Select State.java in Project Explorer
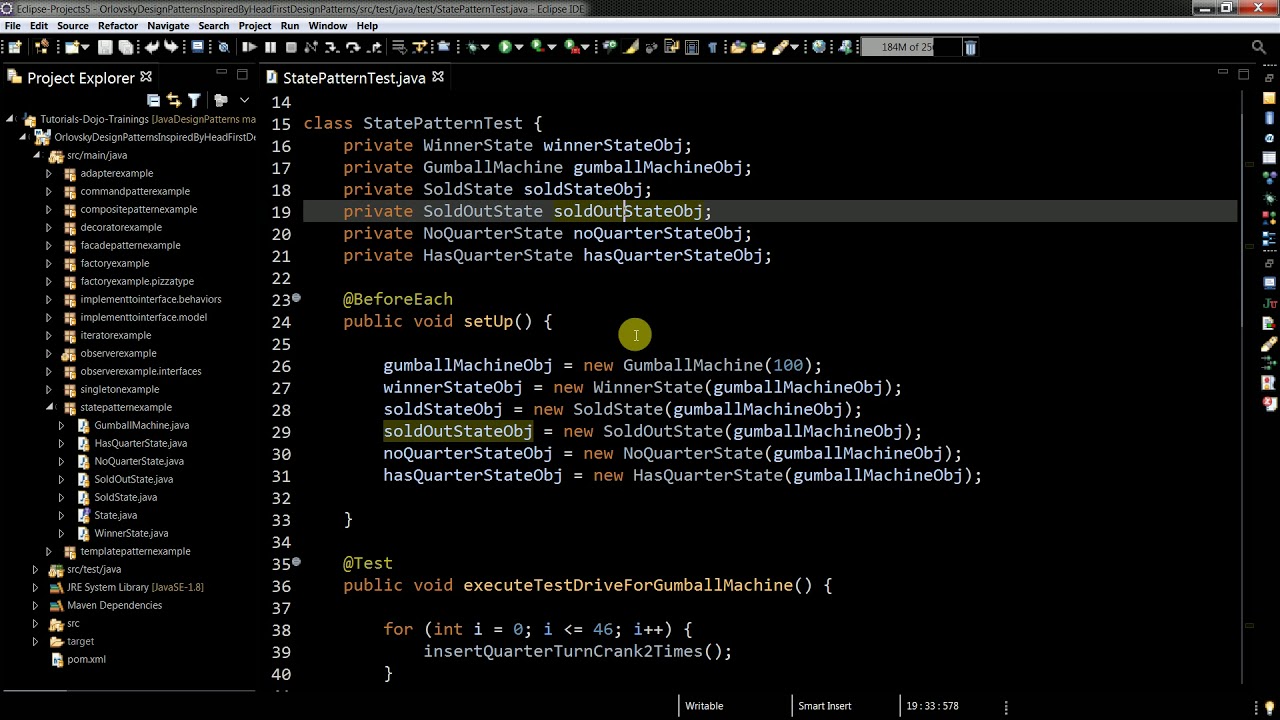 pos(115,515)
